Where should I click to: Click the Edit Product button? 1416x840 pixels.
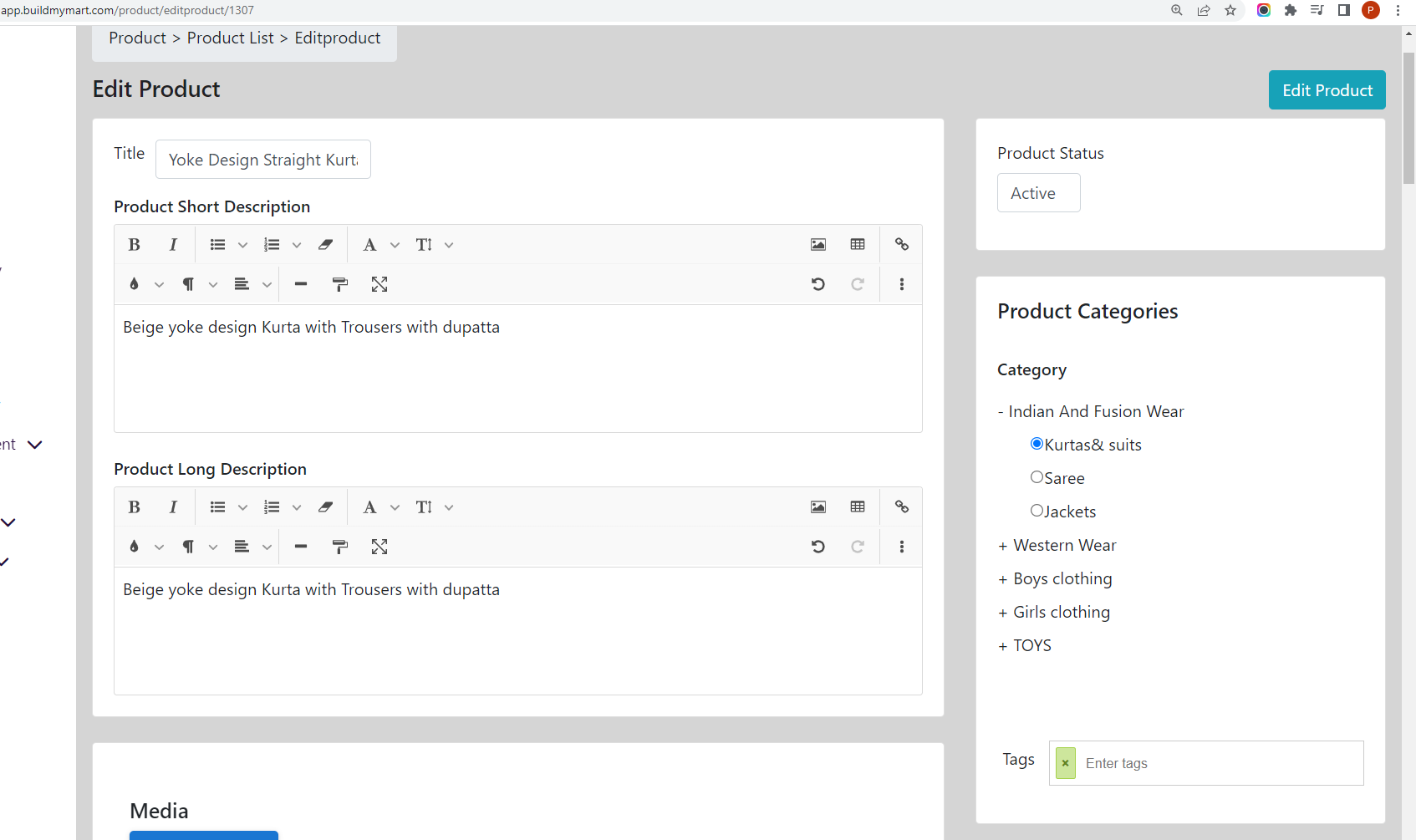pos(1327,90)
